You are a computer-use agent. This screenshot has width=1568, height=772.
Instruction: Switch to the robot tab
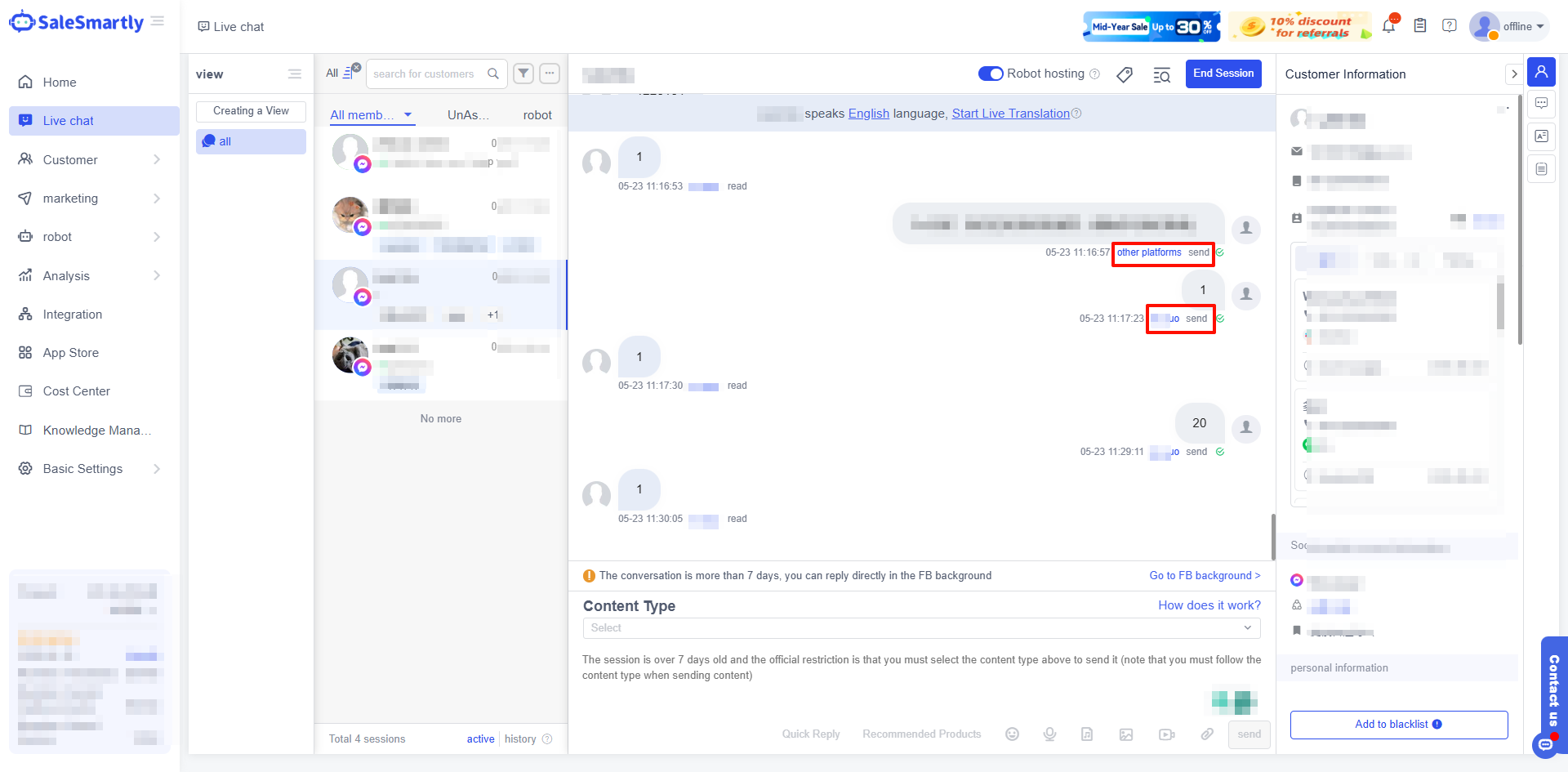537,115
